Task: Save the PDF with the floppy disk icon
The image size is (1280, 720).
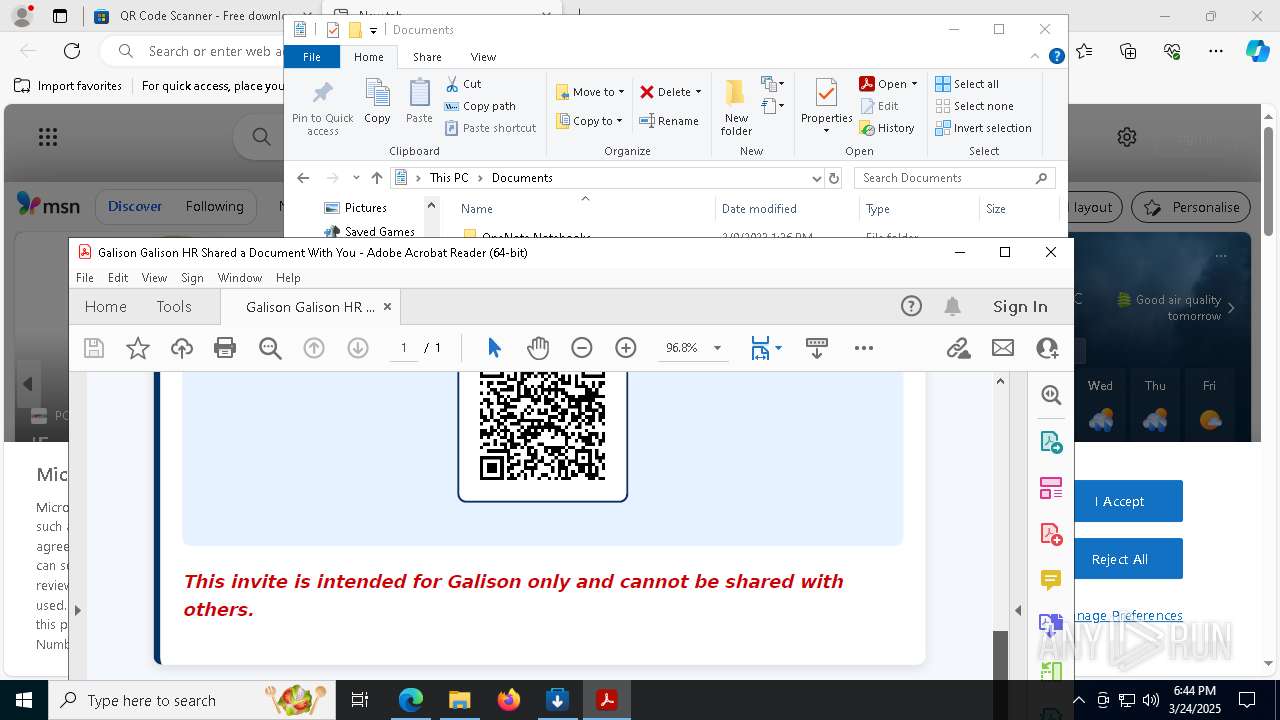Action: 94,348
